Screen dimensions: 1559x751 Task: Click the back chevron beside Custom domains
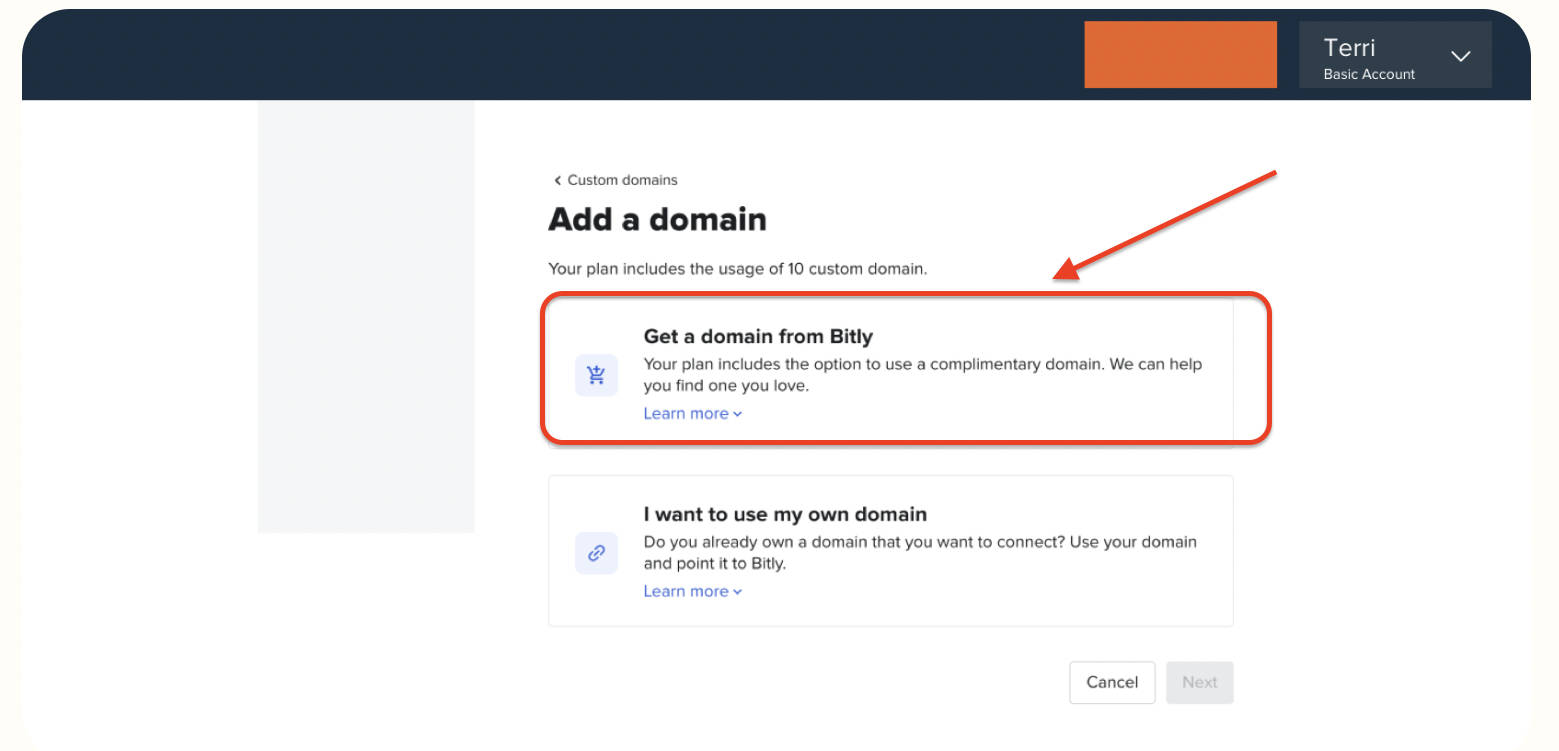point(558,181)
